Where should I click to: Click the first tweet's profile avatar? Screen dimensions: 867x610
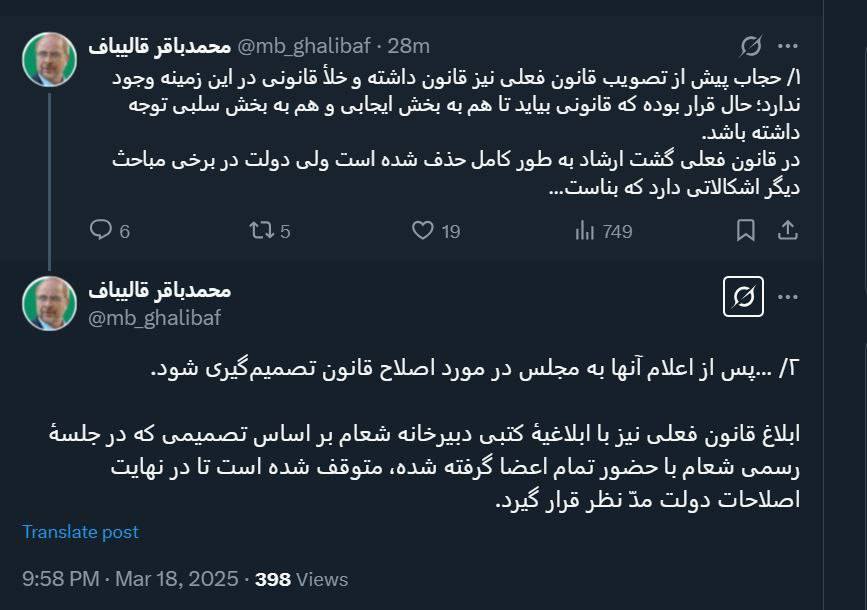49,59
